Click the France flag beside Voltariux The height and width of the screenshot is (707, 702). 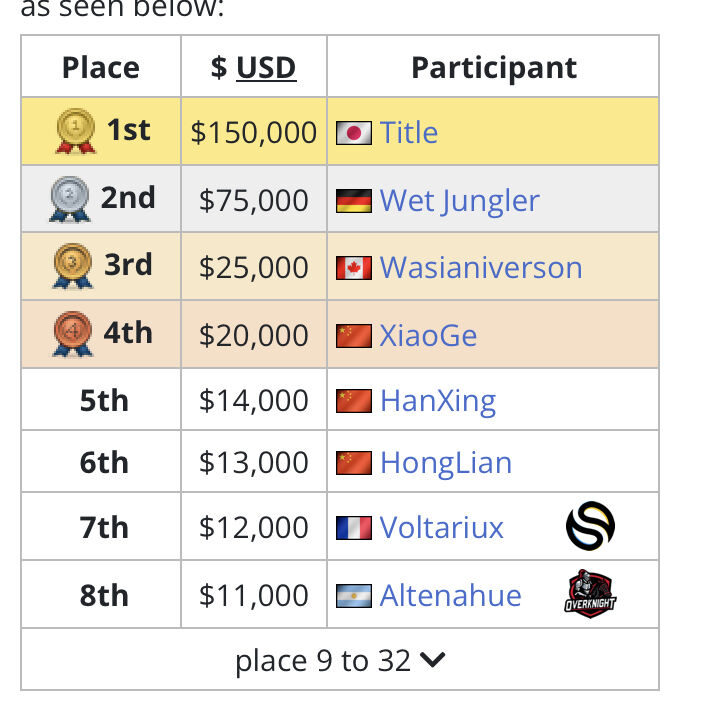(354, 528)
